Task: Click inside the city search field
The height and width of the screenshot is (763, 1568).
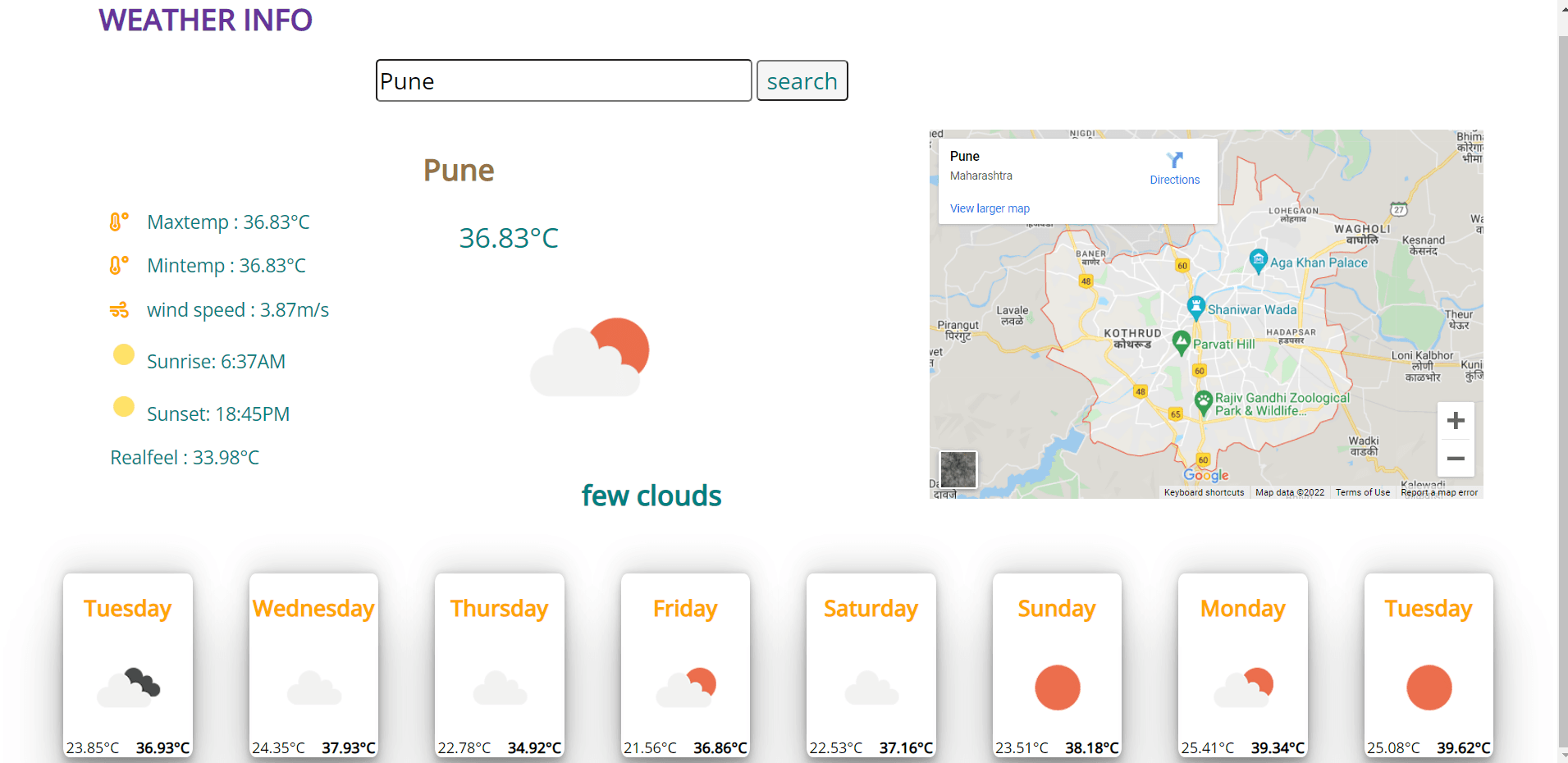Action: click(563, 80)
